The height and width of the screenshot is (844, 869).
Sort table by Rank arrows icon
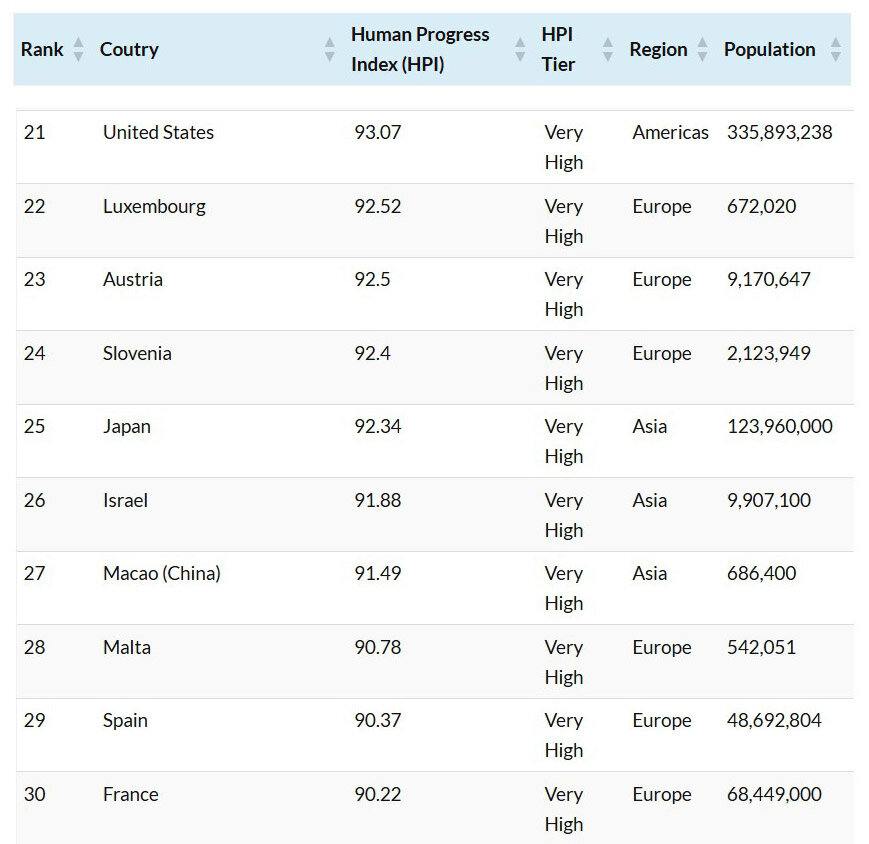(79, 49)
